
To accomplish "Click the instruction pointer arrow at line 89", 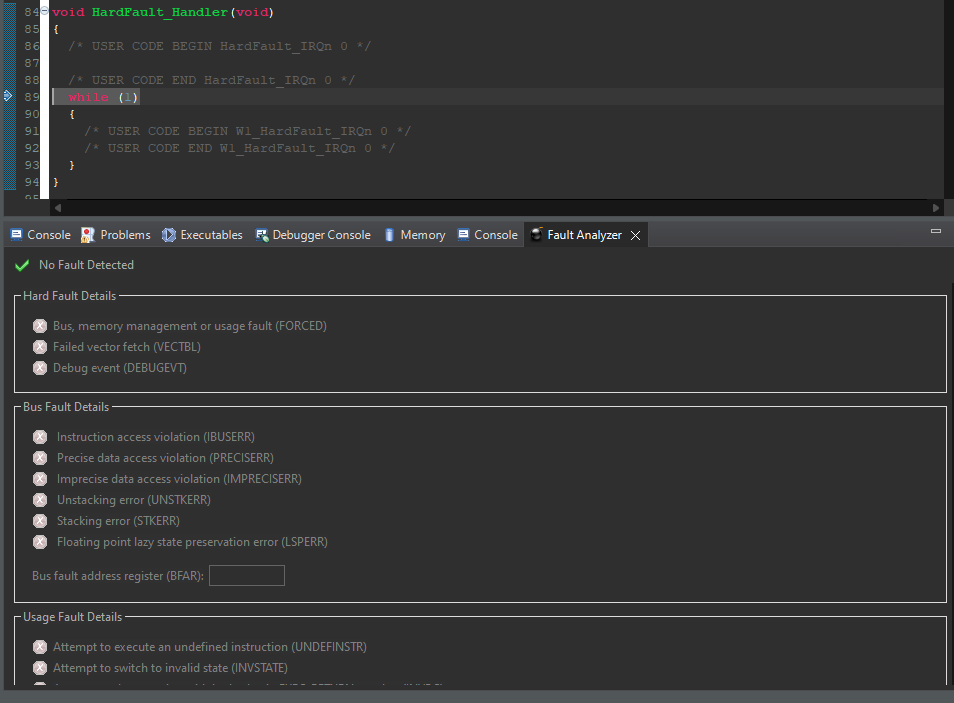I will coord(8,96).
